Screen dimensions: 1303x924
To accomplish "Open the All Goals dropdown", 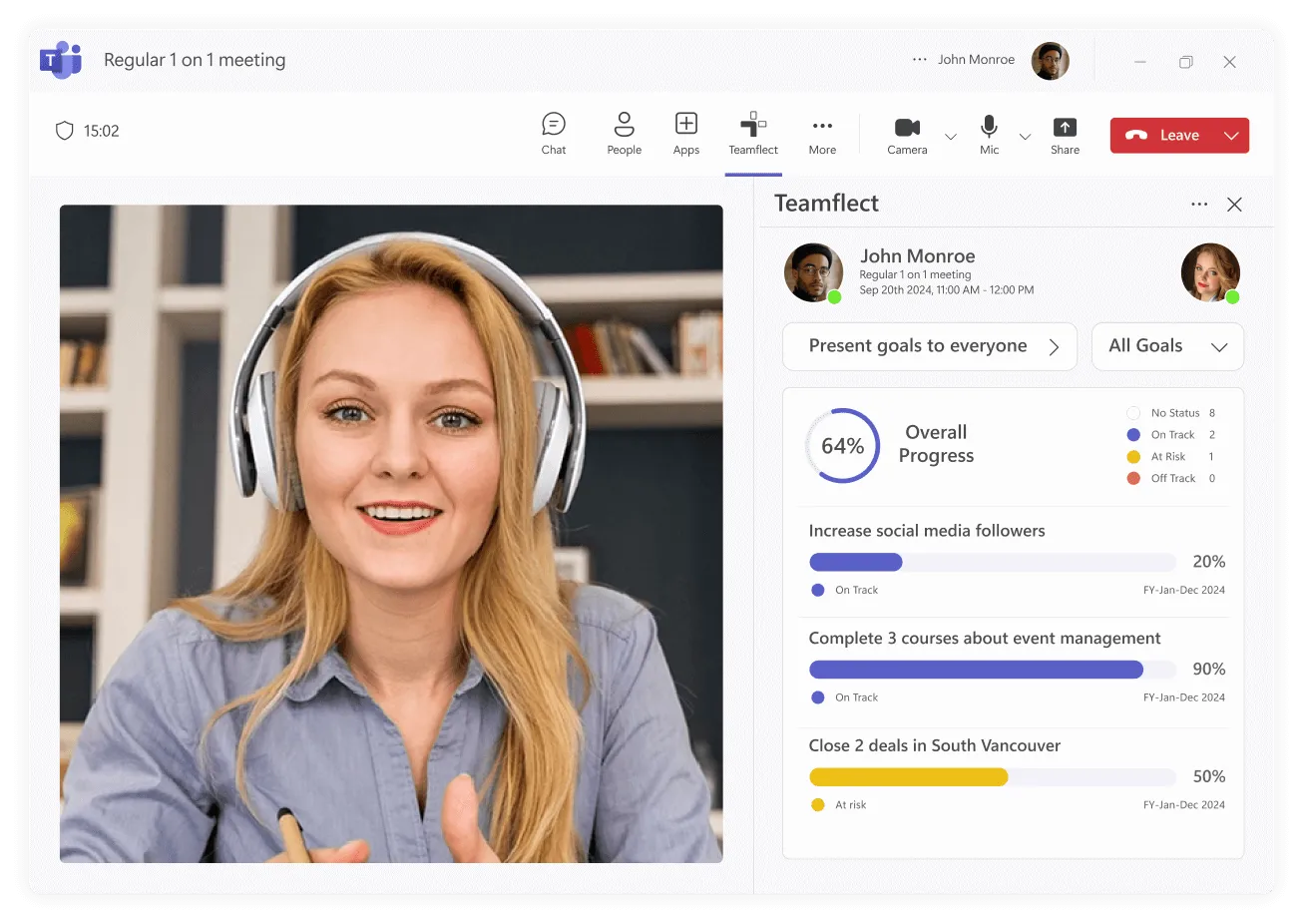I will coord(1167,346).
